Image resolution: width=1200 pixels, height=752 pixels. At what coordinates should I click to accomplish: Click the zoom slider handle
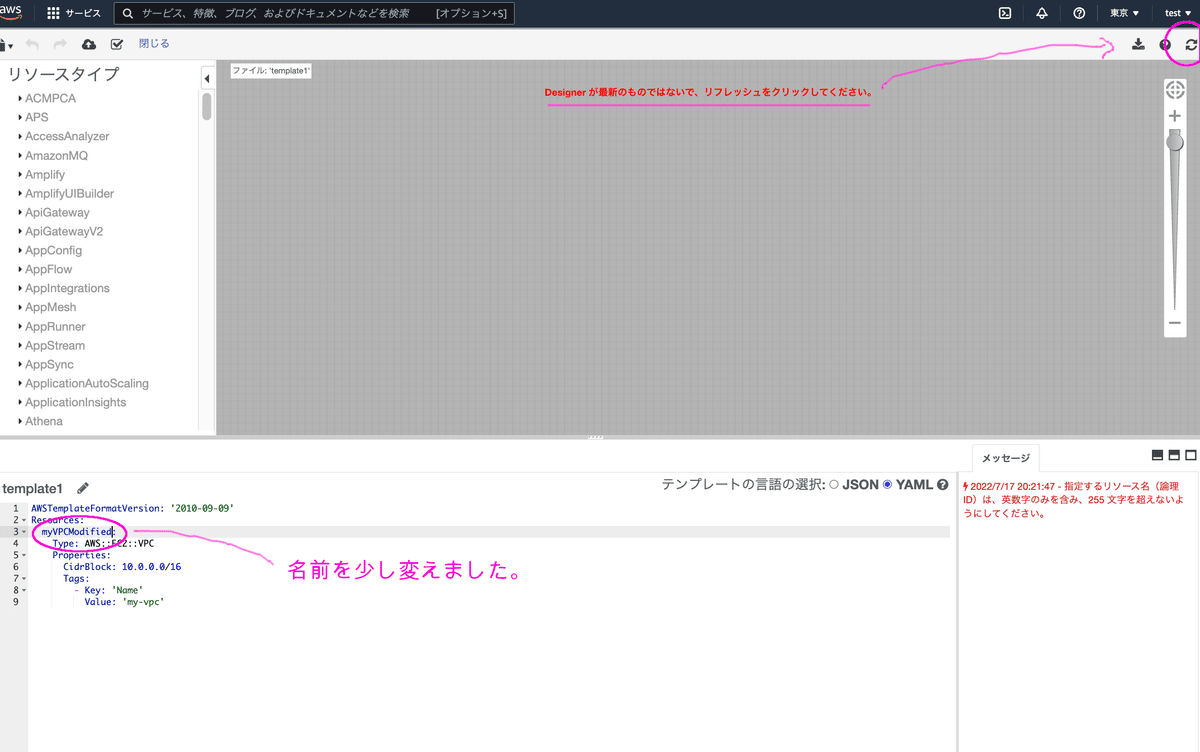pyautogui.click(x=1175, y=142)
